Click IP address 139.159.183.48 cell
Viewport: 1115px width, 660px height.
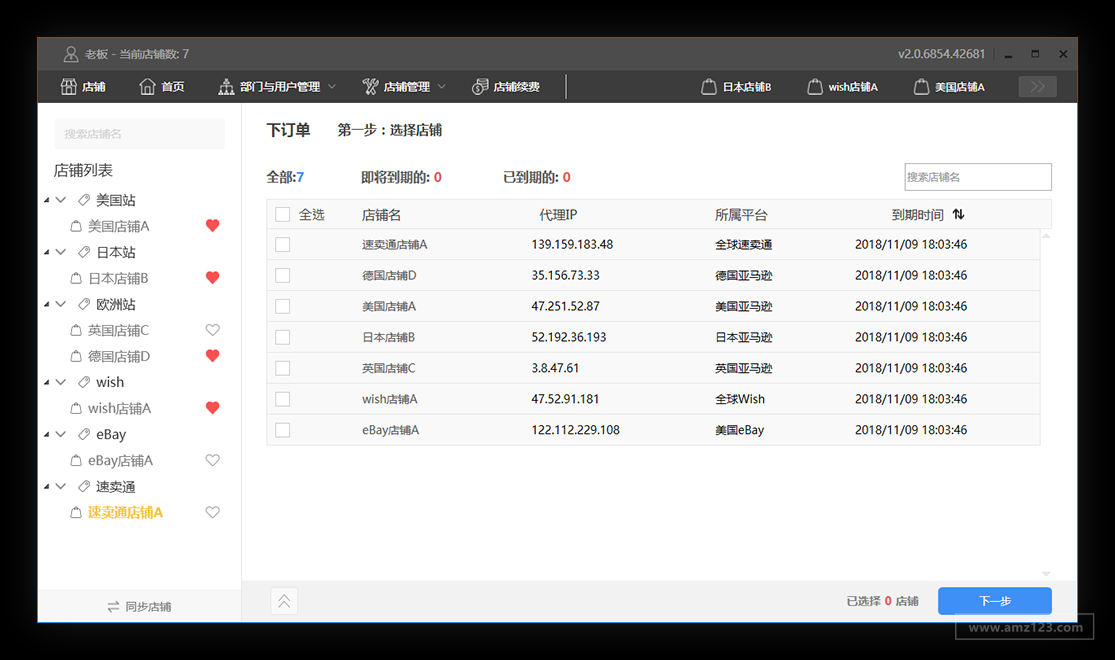(572, 245)
